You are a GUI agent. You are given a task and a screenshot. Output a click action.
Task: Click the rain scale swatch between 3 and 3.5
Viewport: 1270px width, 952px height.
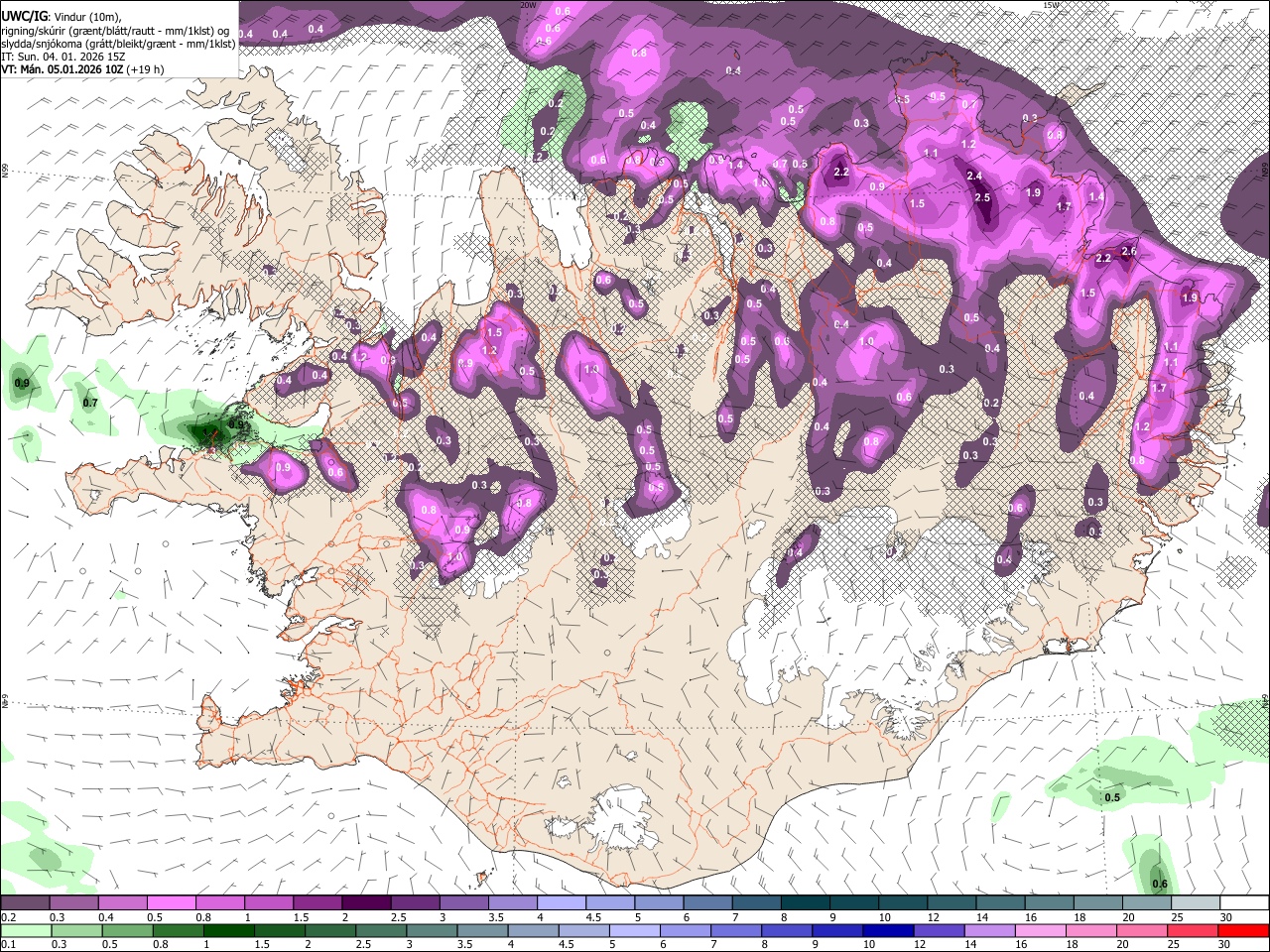click(x=432, y=930)
